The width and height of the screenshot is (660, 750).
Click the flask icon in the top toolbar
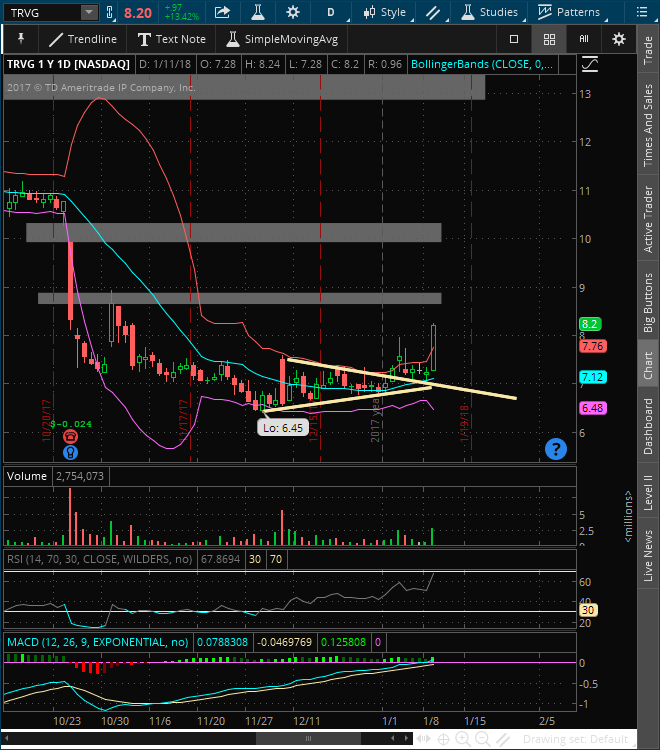258,12
